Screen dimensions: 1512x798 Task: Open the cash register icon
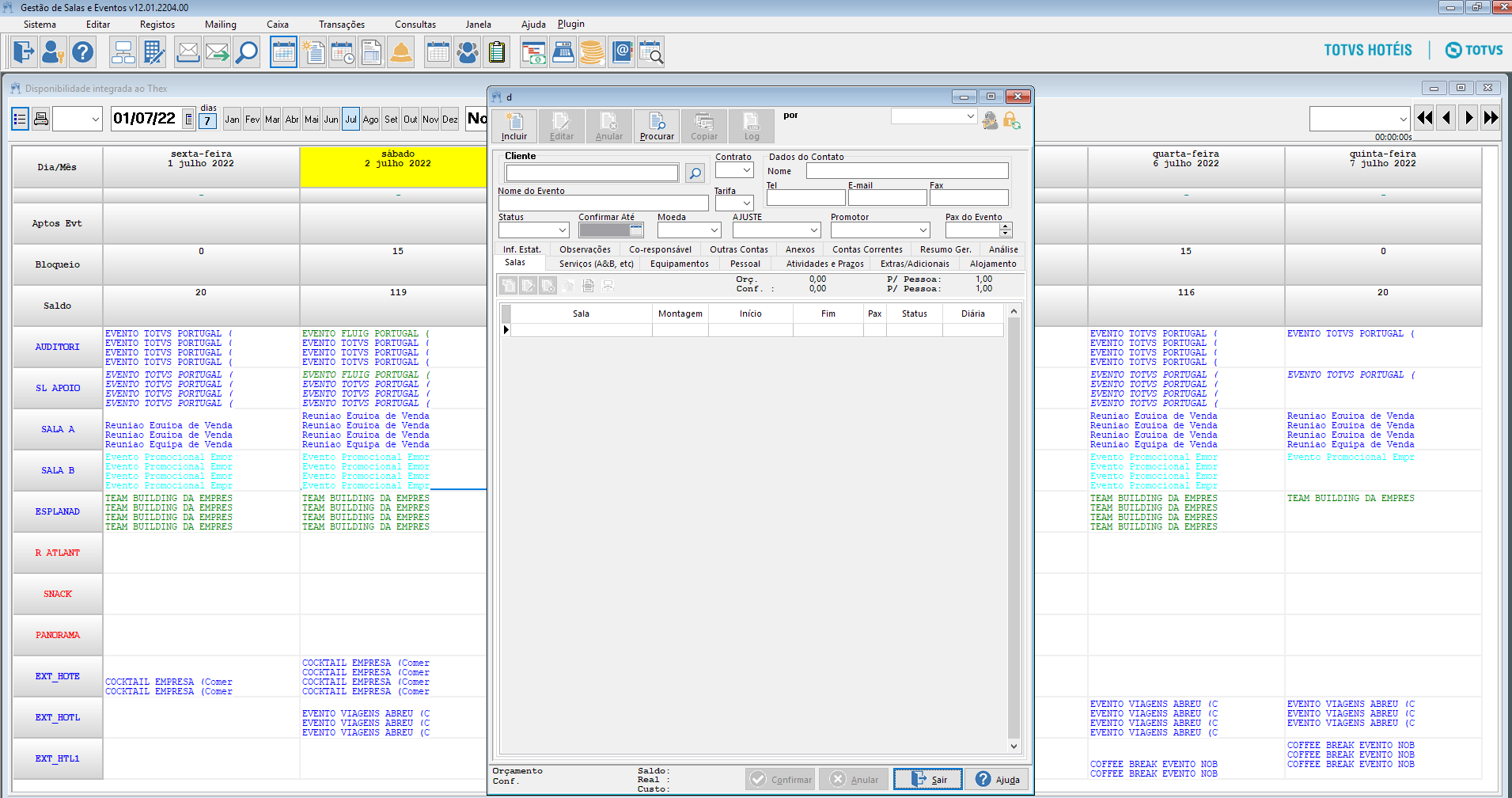(563, 52)
